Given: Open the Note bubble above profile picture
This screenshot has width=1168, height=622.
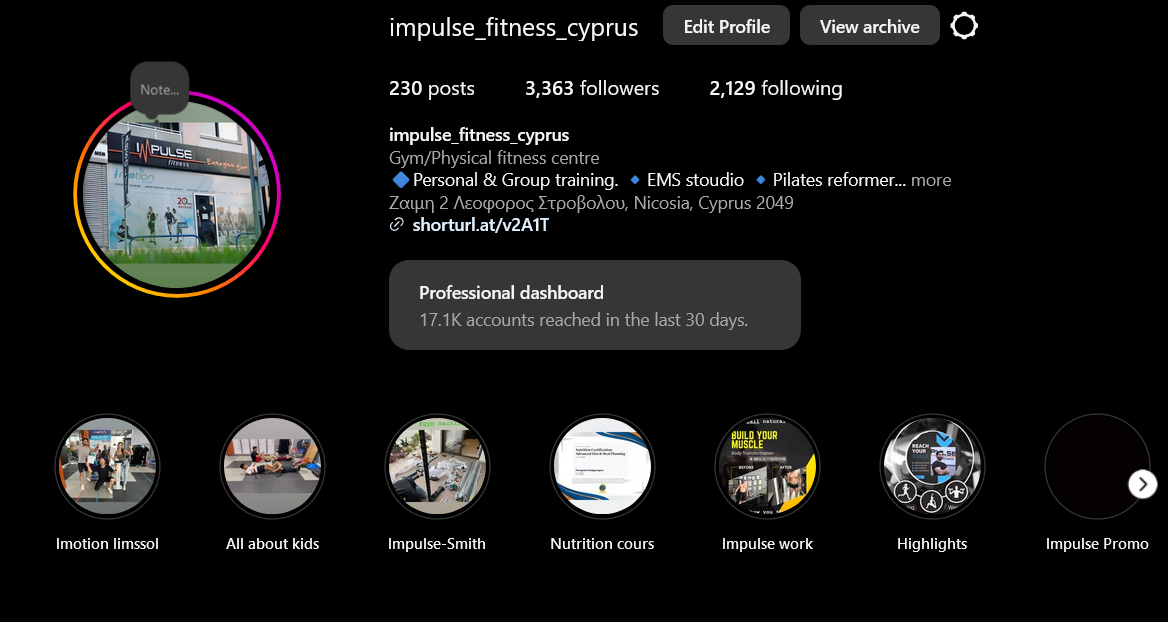Looking at the screenshot, I should pos(159,90).
